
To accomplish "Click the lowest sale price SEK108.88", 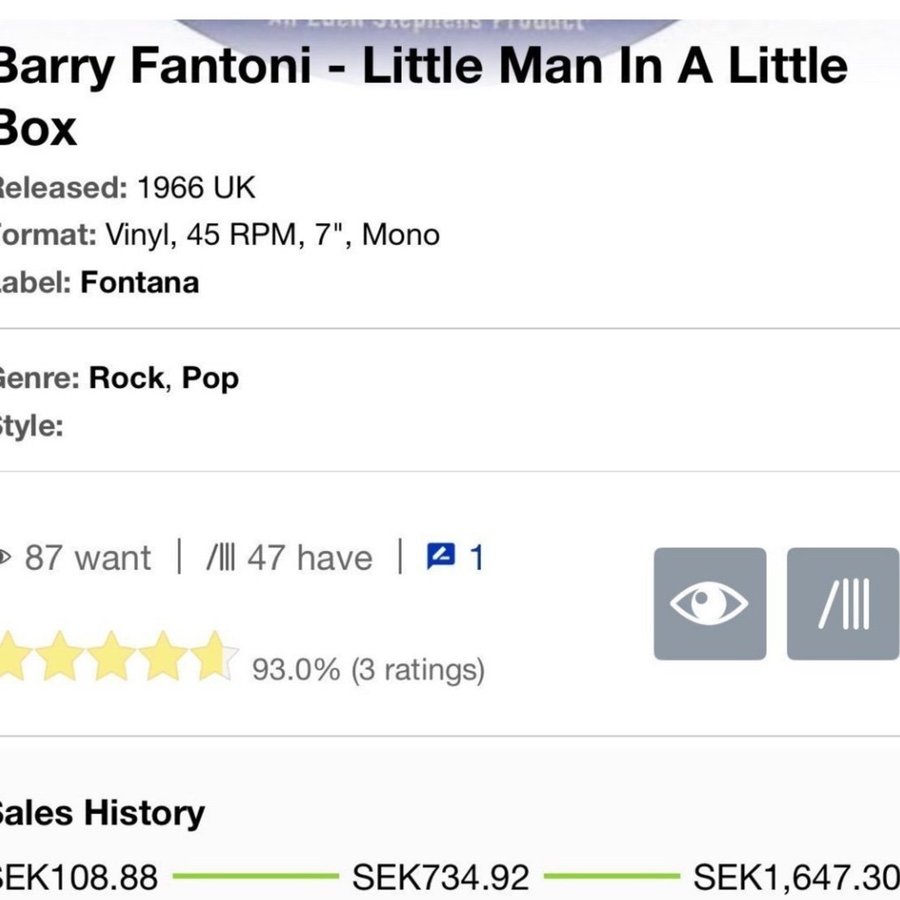I will coord(78,877).
